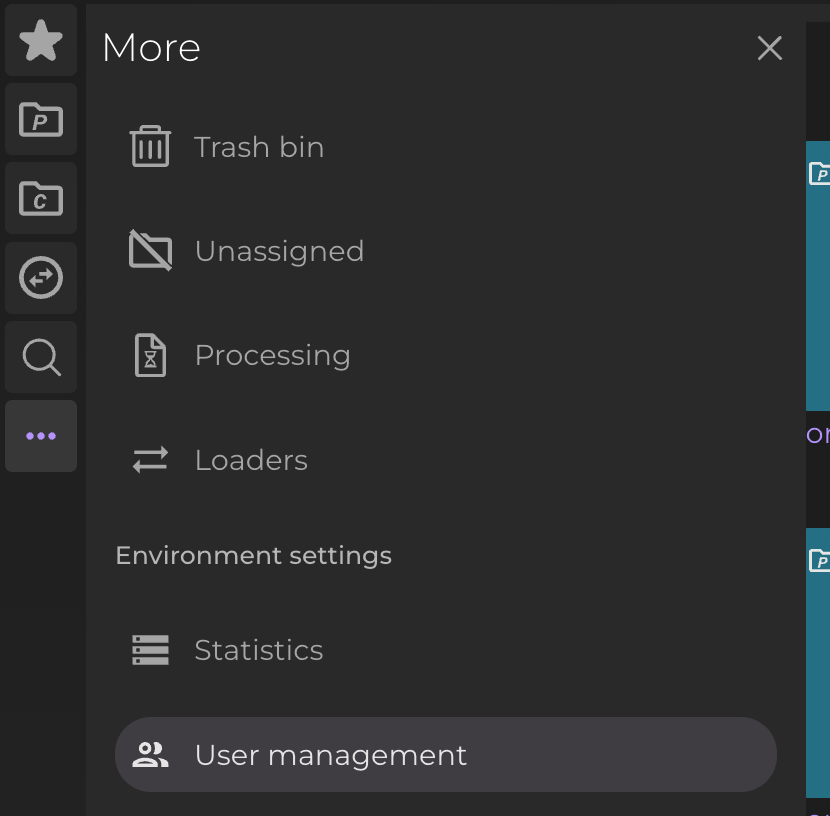Click the C folder icon in sidebar
The width and height of the screenshot is (830, 816).
[x=41, y=199]
